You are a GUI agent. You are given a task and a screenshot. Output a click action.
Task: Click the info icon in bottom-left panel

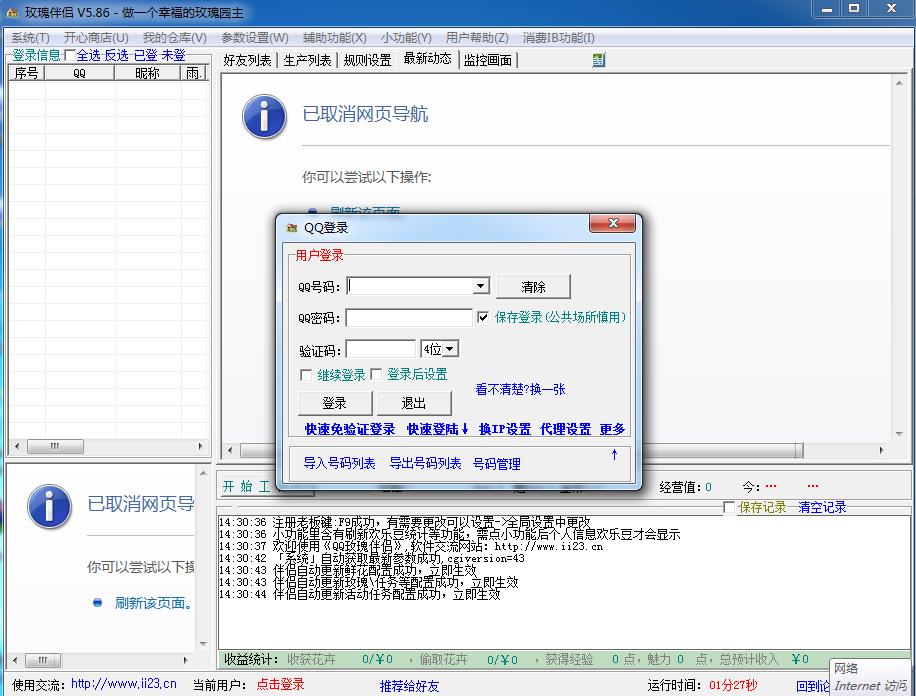(49, 506)
